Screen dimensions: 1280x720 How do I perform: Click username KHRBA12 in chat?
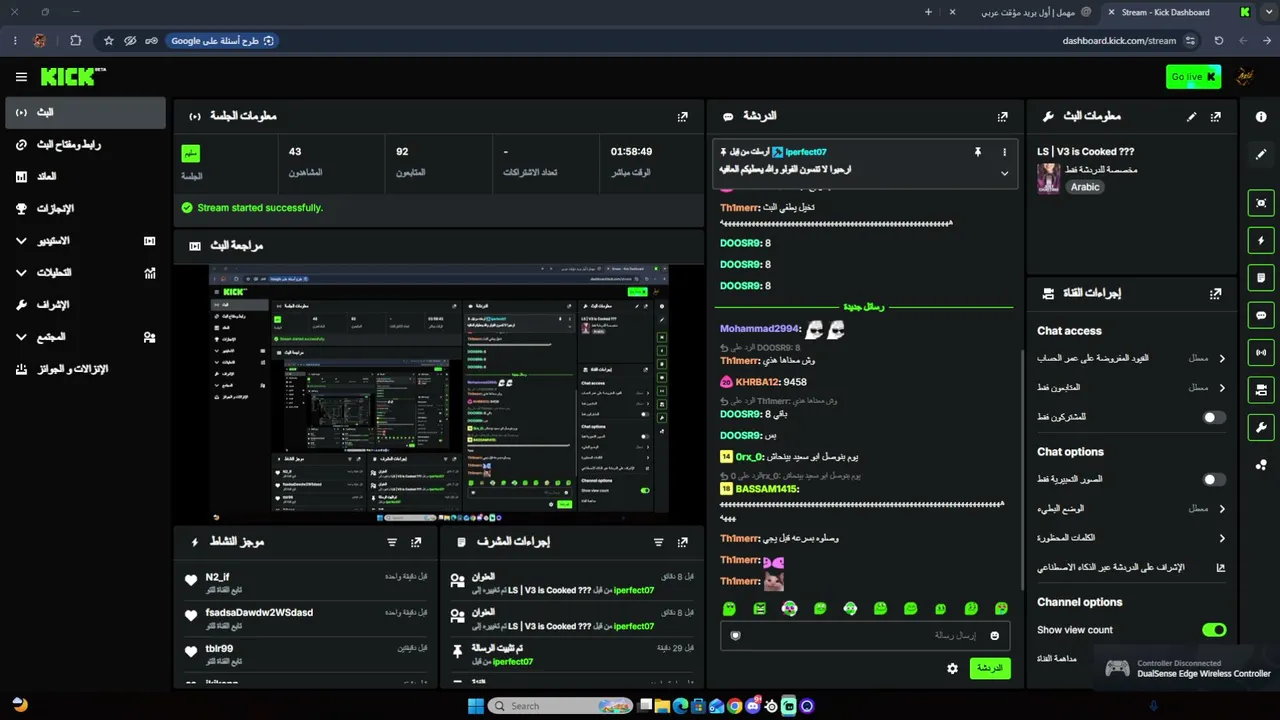pyautogui.click(x=757, y=382)
